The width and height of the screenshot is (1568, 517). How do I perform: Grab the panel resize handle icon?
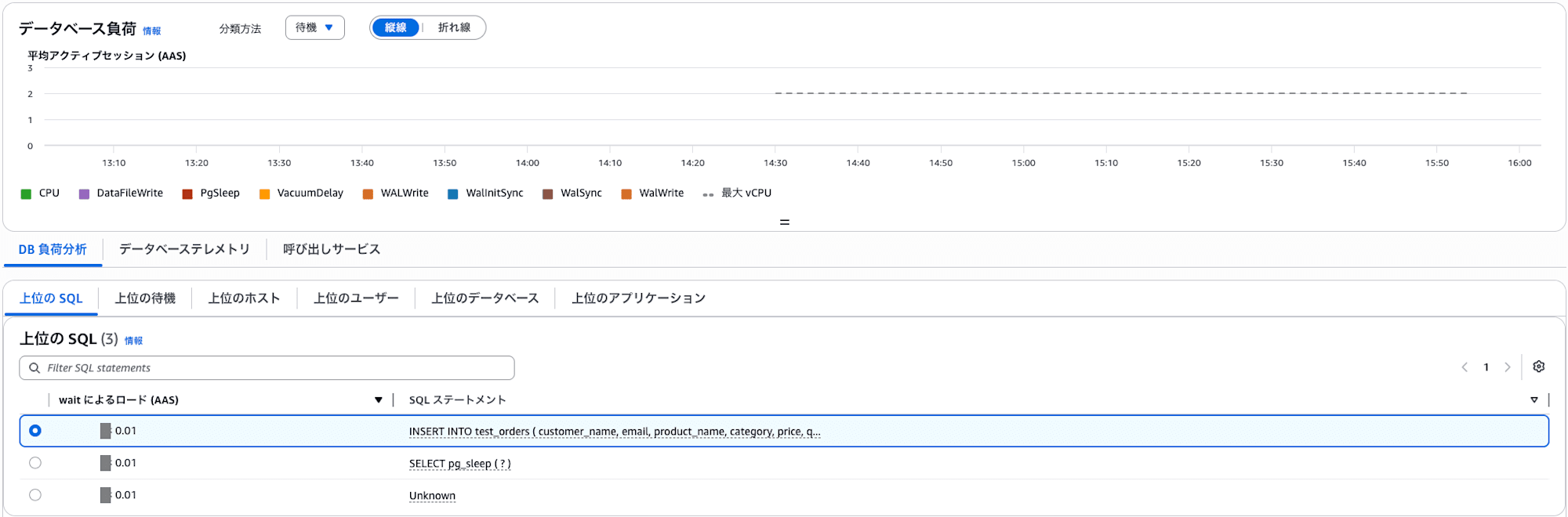[x=784, y=222]
